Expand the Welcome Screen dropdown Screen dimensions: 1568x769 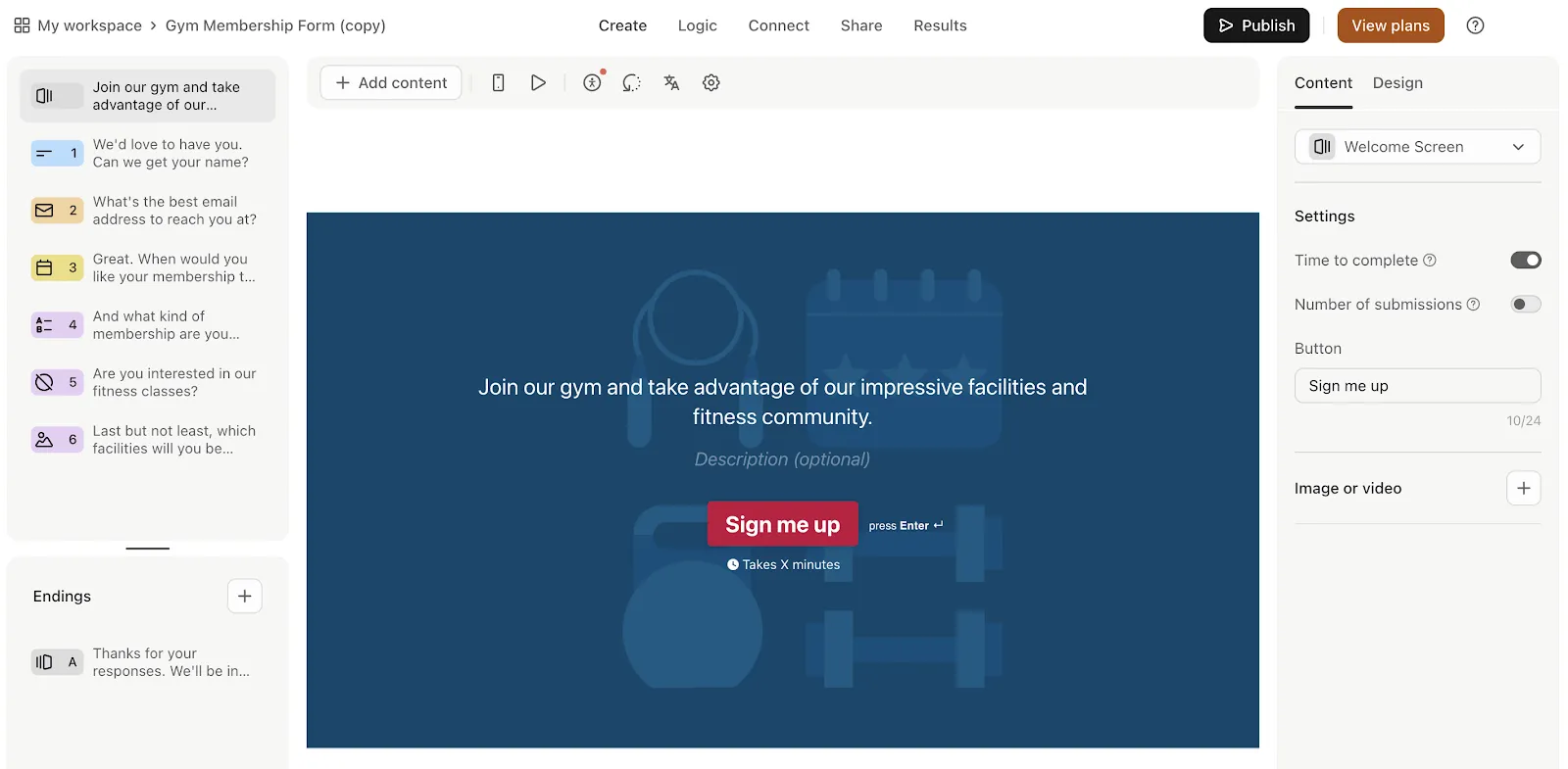pyautogui.click(x=1417, y=147)
